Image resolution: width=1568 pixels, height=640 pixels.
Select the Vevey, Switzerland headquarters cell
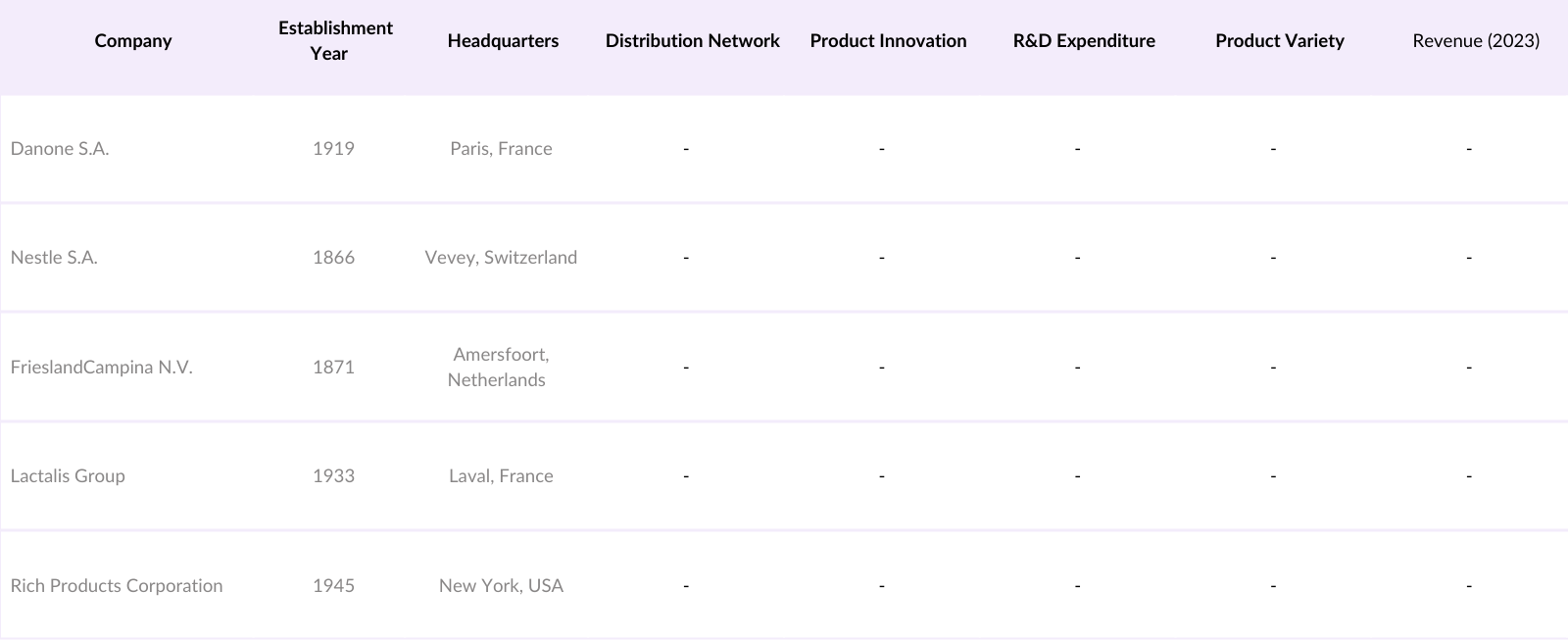tap(501, 258)
